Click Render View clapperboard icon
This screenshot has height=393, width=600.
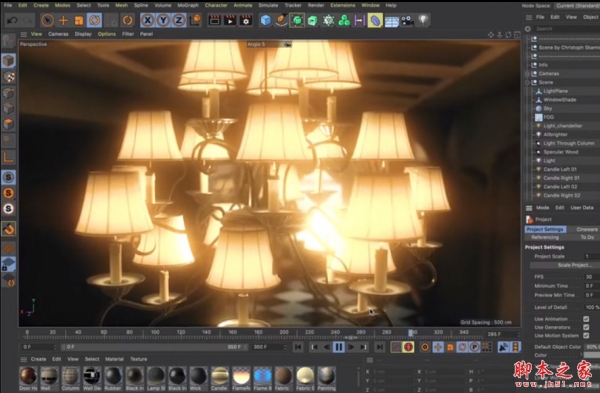pyautogui.click(x=214, y=20)
